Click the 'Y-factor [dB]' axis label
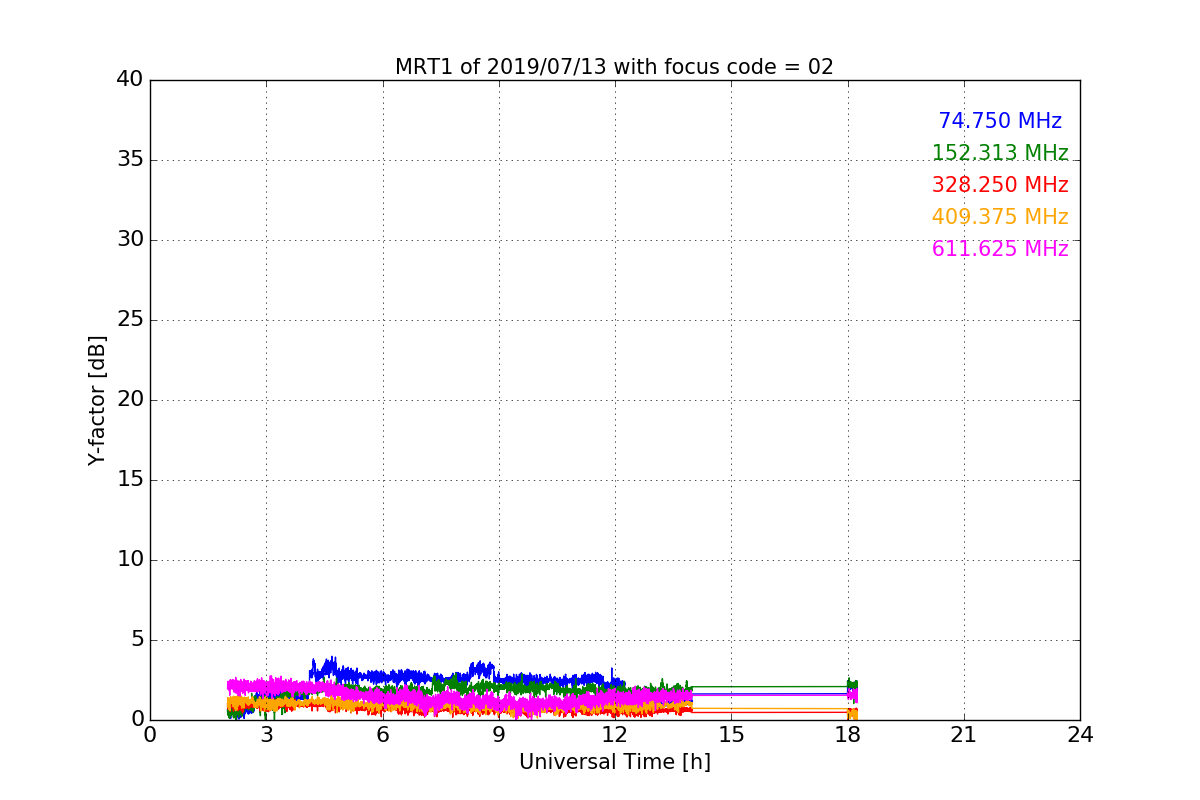 (x=97, y=400)
